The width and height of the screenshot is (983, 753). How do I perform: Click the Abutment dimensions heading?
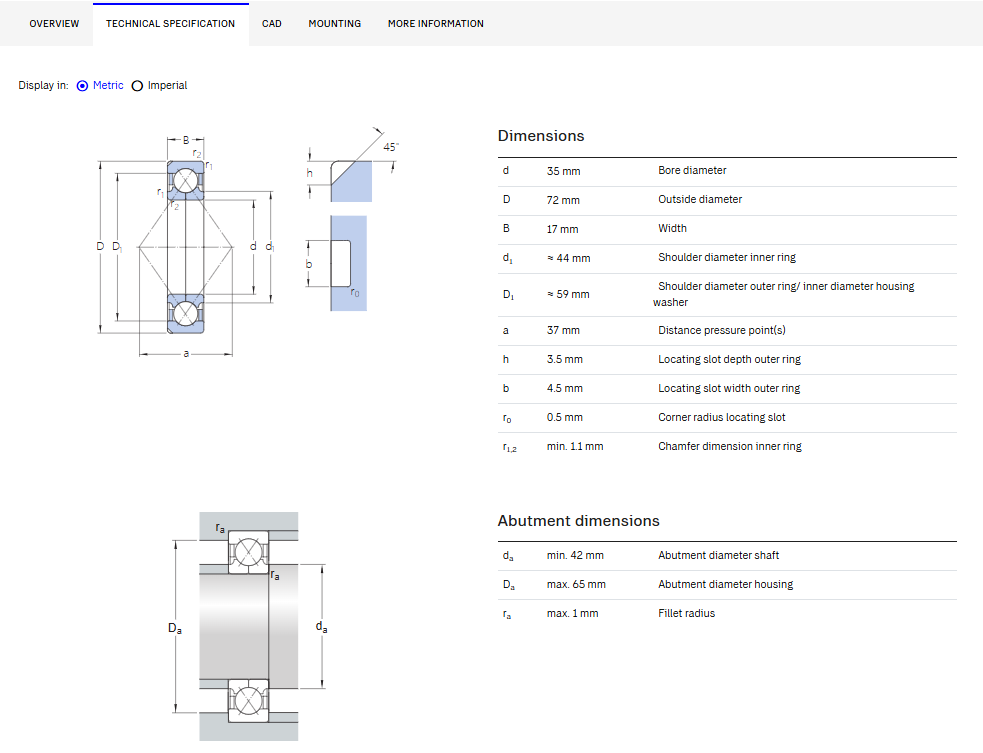pos(579,521)
